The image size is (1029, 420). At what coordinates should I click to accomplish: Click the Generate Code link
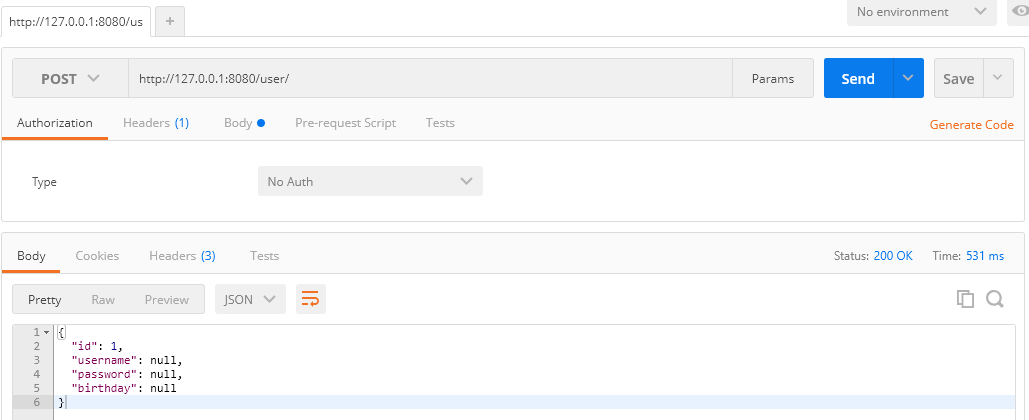(971, 125)
